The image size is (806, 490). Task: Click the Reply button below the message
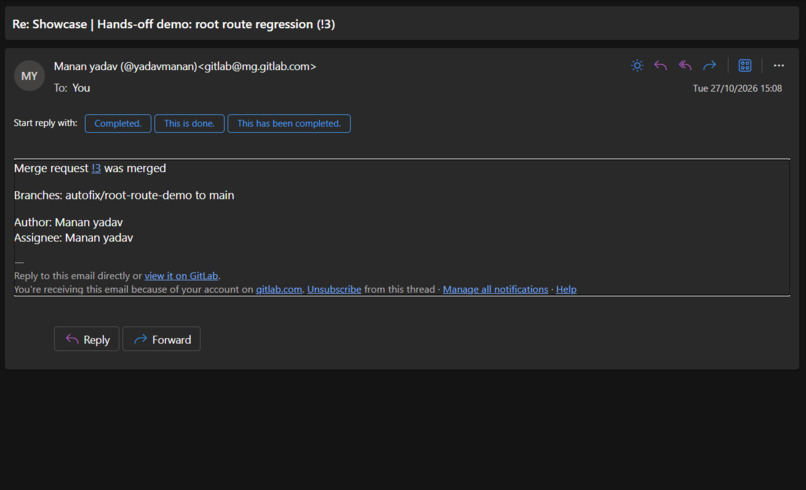point(87,339)
